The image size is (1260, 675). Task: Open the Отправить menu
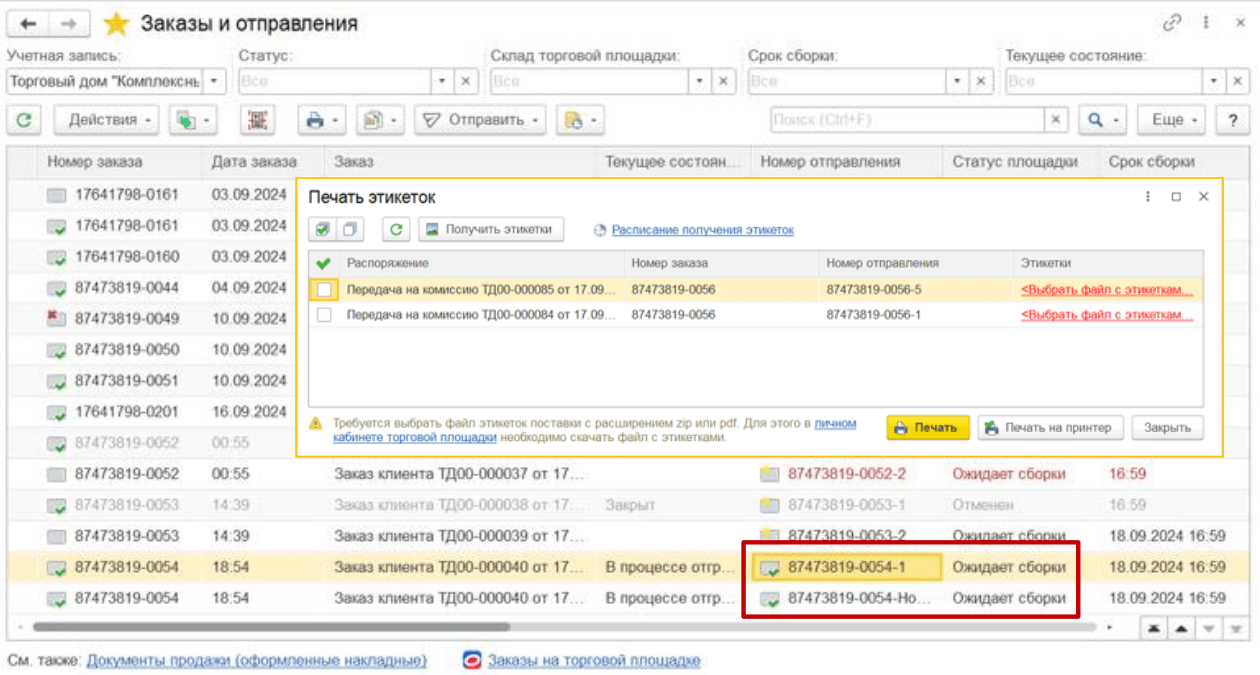(480, 120)
